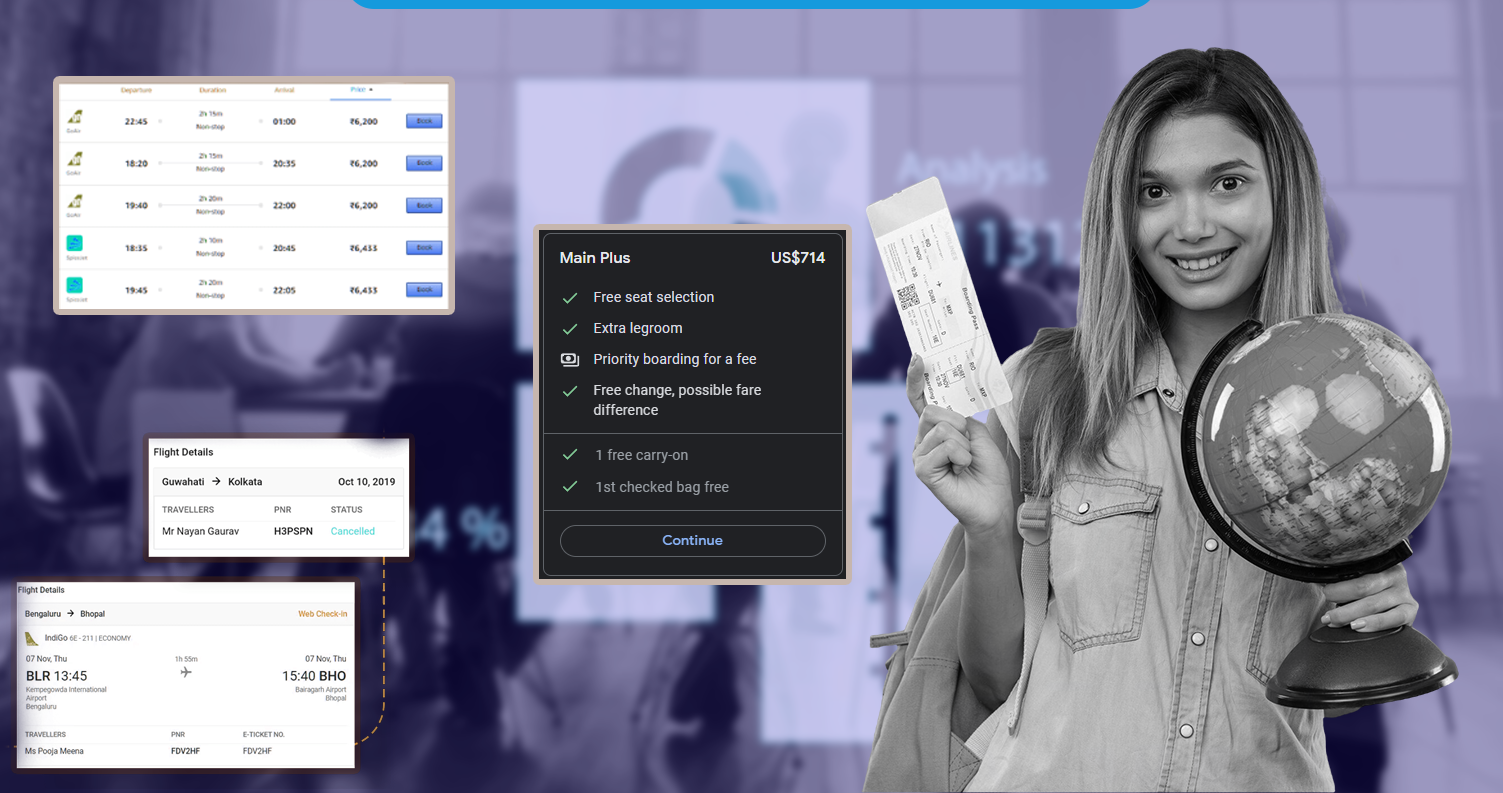The height and width of the screenshot is (793, 1503).
Task: Book the 19:40 GoAir flight for ₹6,200
Action: 423,205
